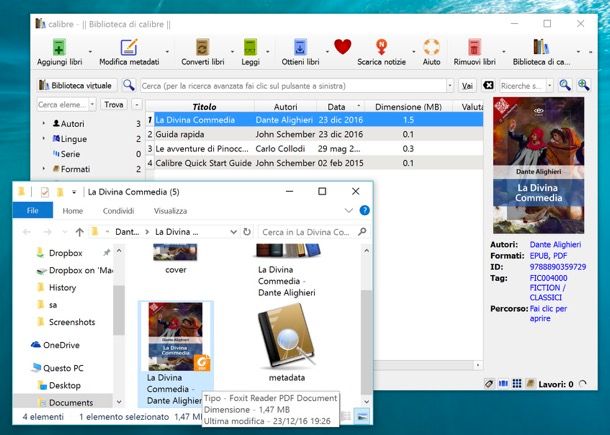The image size is (610, 435).
Task: Select Calibre Quick Start Guide row
Action: pos(314,163)
